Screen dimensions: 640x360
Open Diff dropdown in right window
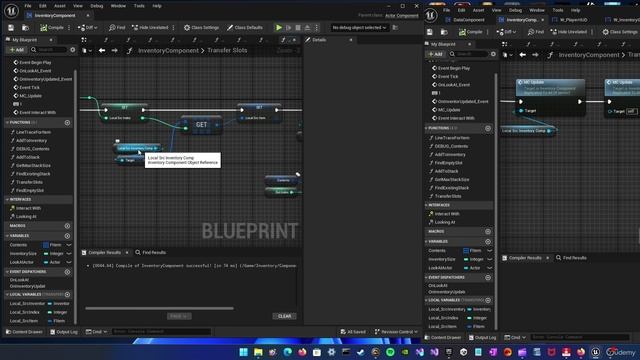pyautogui.click(x=506, y=32)
